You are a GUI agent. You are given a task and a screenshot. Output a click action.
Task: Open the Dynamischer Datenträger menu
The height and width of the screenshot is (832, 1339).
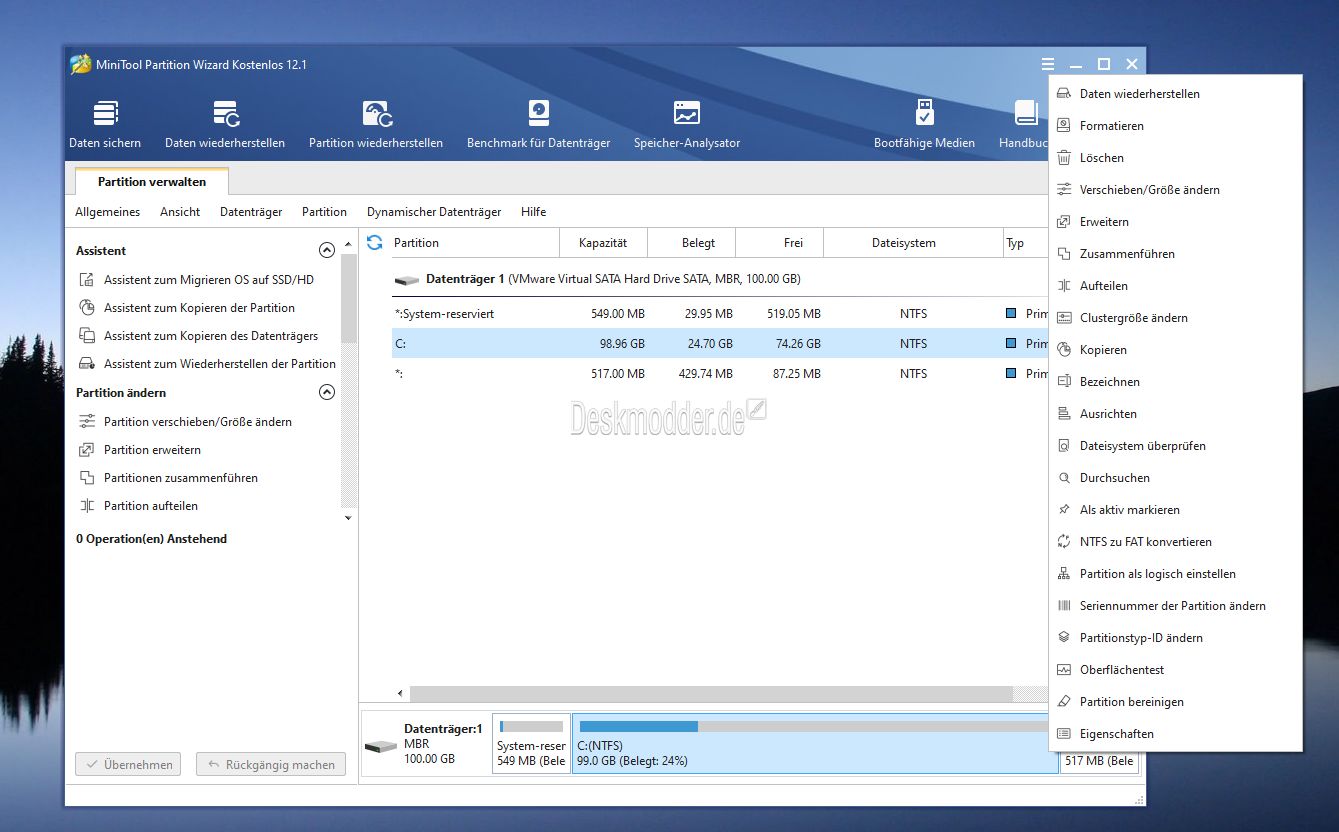click(x=434, y=212)
